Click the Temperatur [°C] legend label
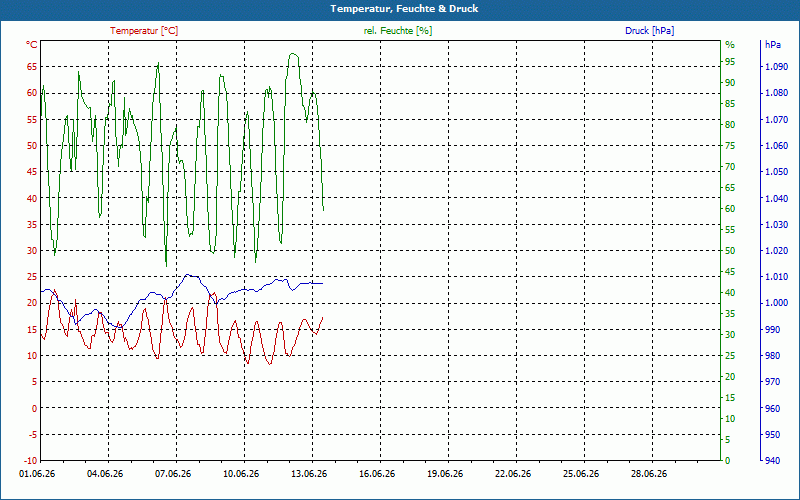 click(x=144, y=31)
